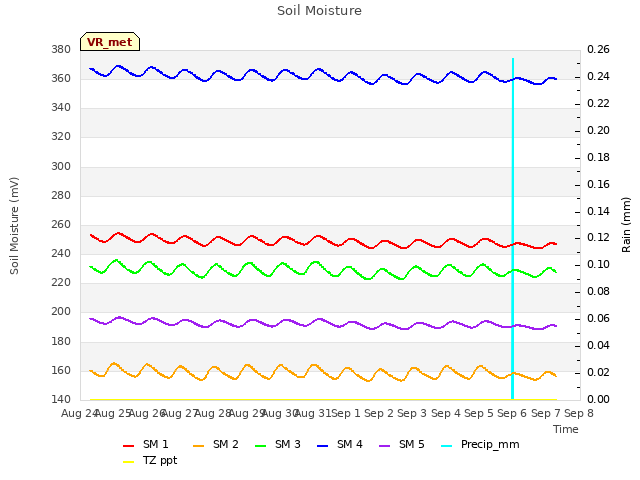Image resolution: width=640 pixels, height=480 pixels.
Task: Select TZ ppt legend entry
Action: click(x=150, y=460)
